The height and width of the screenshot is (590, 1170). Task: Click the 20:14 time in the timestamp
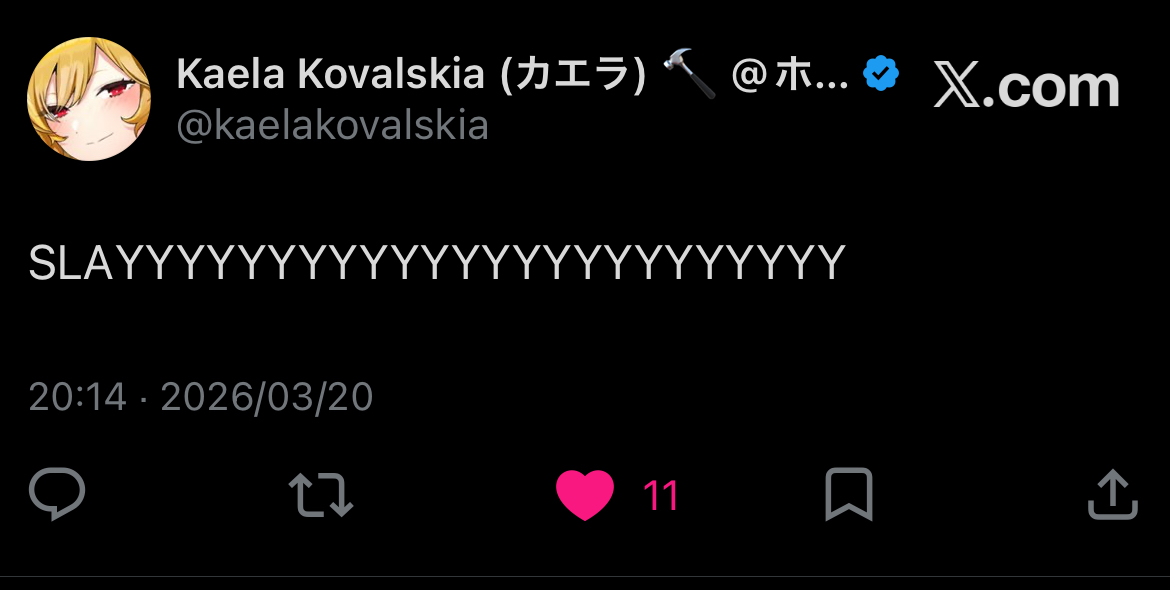pyautogui.click(x=77, y=398)
